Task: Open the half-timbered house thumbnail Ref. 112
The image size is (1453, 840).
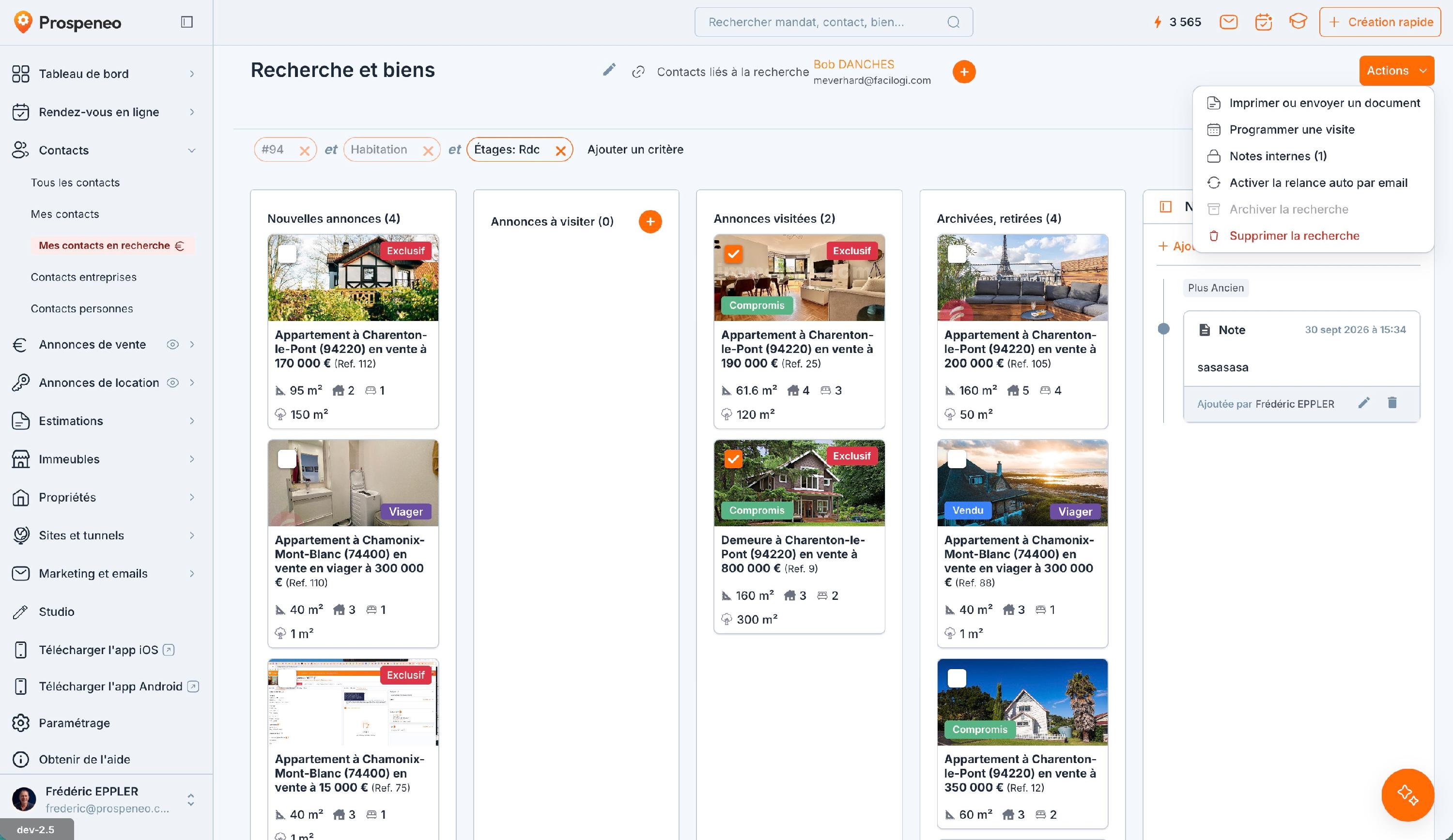Action: (x=353, y=278)
